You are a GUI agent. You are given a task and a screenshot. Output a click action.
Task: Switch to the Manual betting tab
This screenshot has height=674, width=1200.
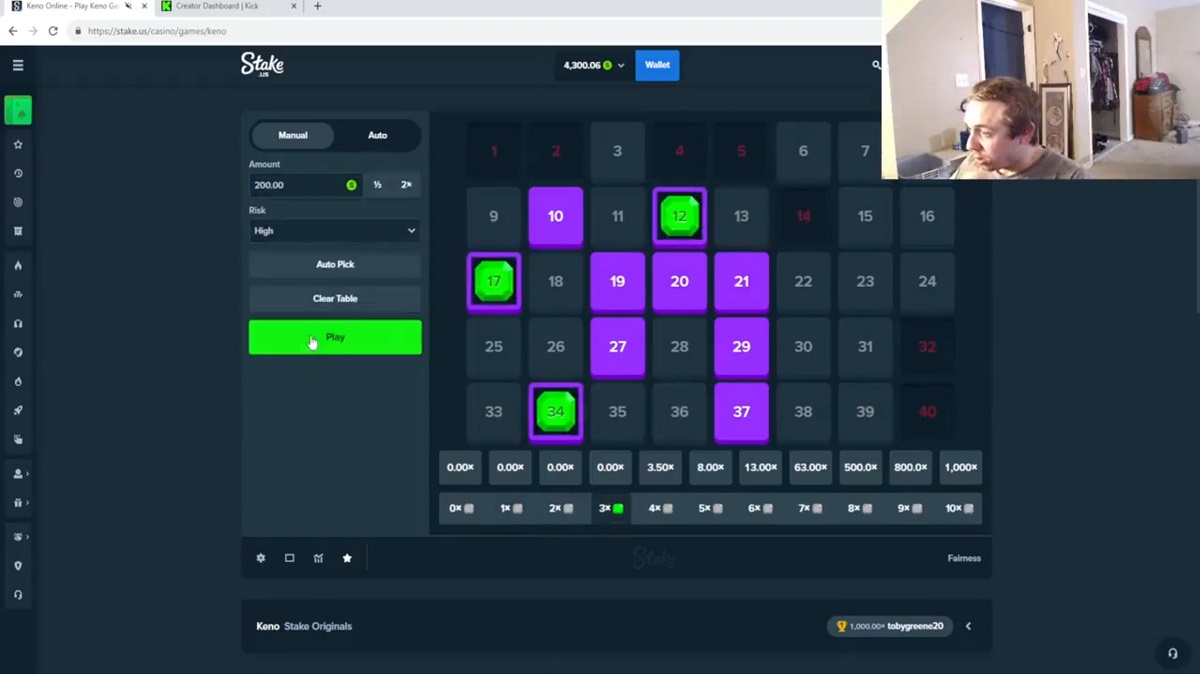point(293,135)
